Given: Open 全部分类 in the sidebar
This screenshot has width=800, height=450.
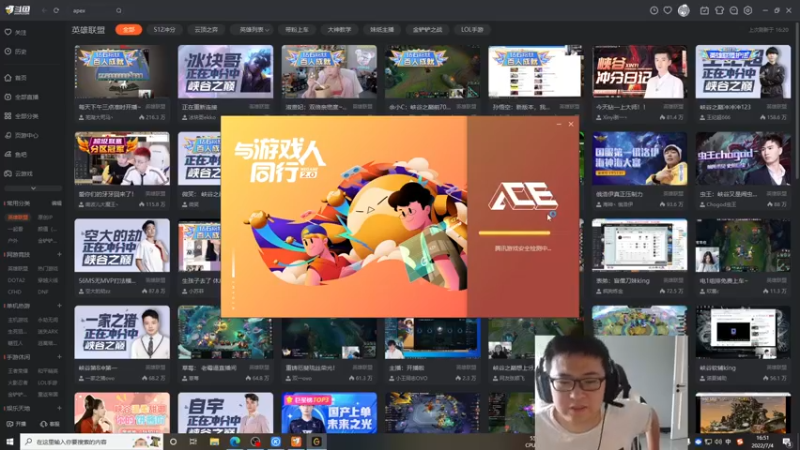Looking at the screenshot, I should (x=22, y=116).
